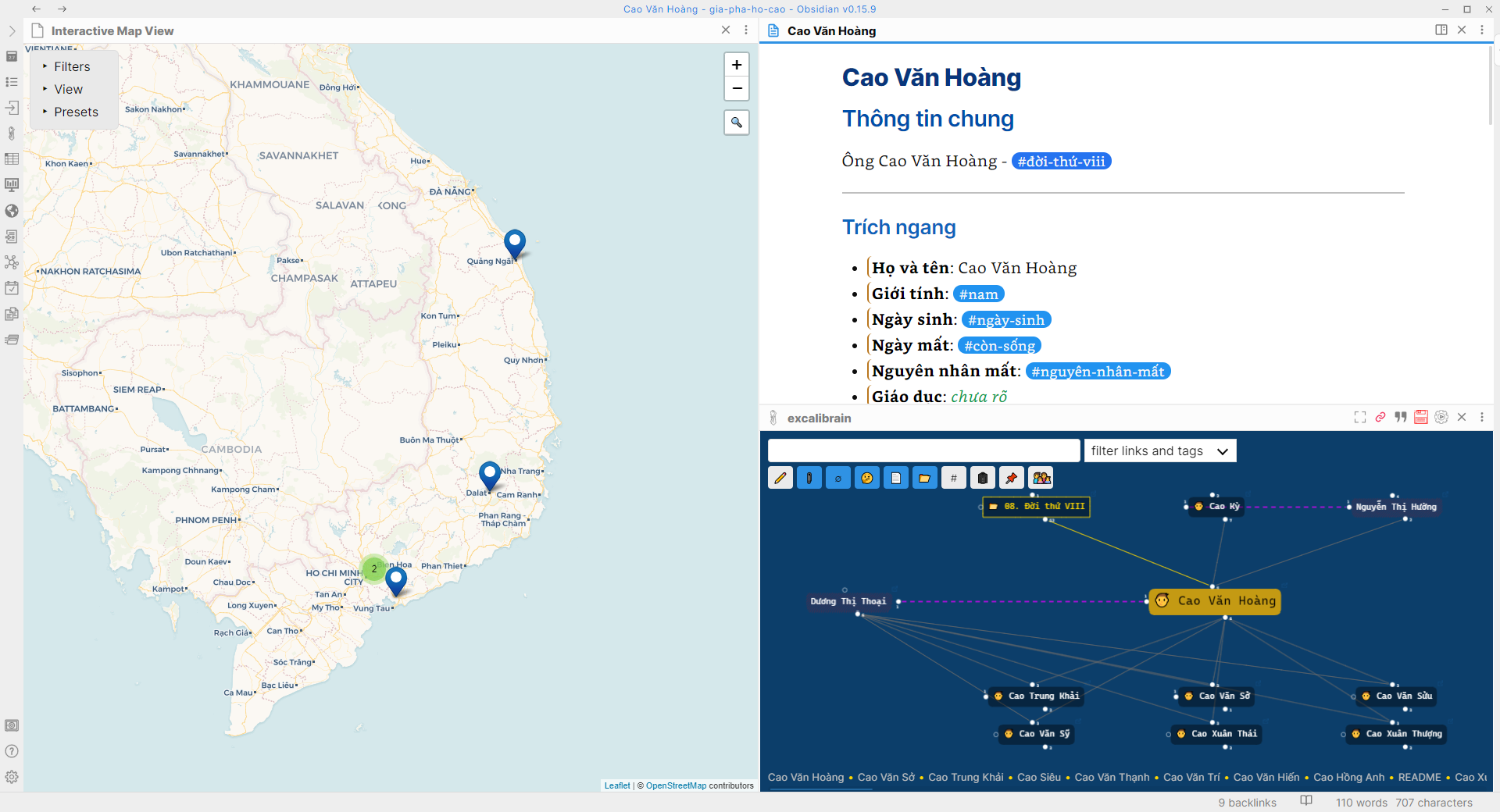Click the #đời-thứ-viii tag link

(1061, 162)
